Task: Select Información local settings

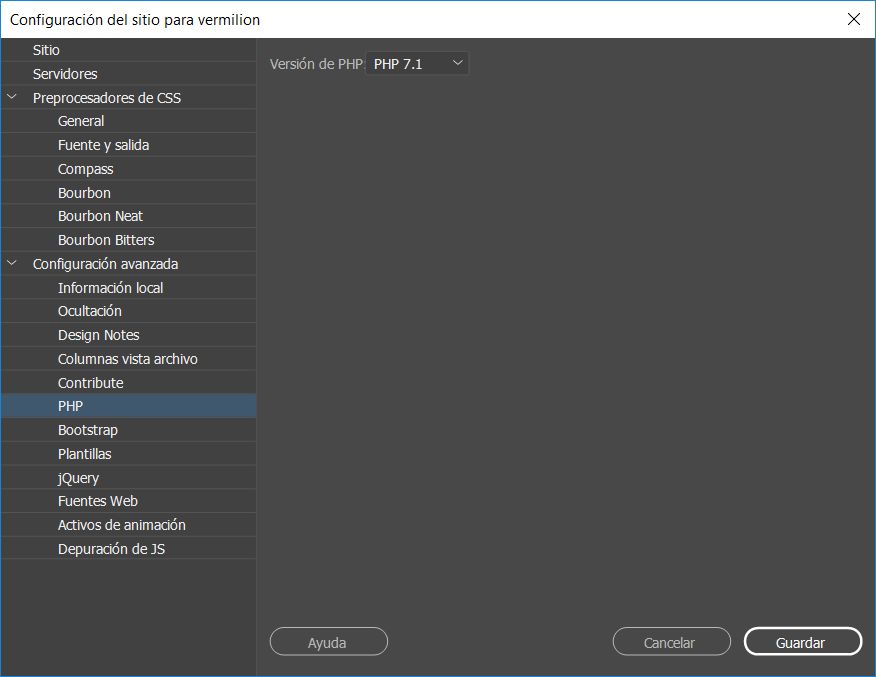Action: 110,287
